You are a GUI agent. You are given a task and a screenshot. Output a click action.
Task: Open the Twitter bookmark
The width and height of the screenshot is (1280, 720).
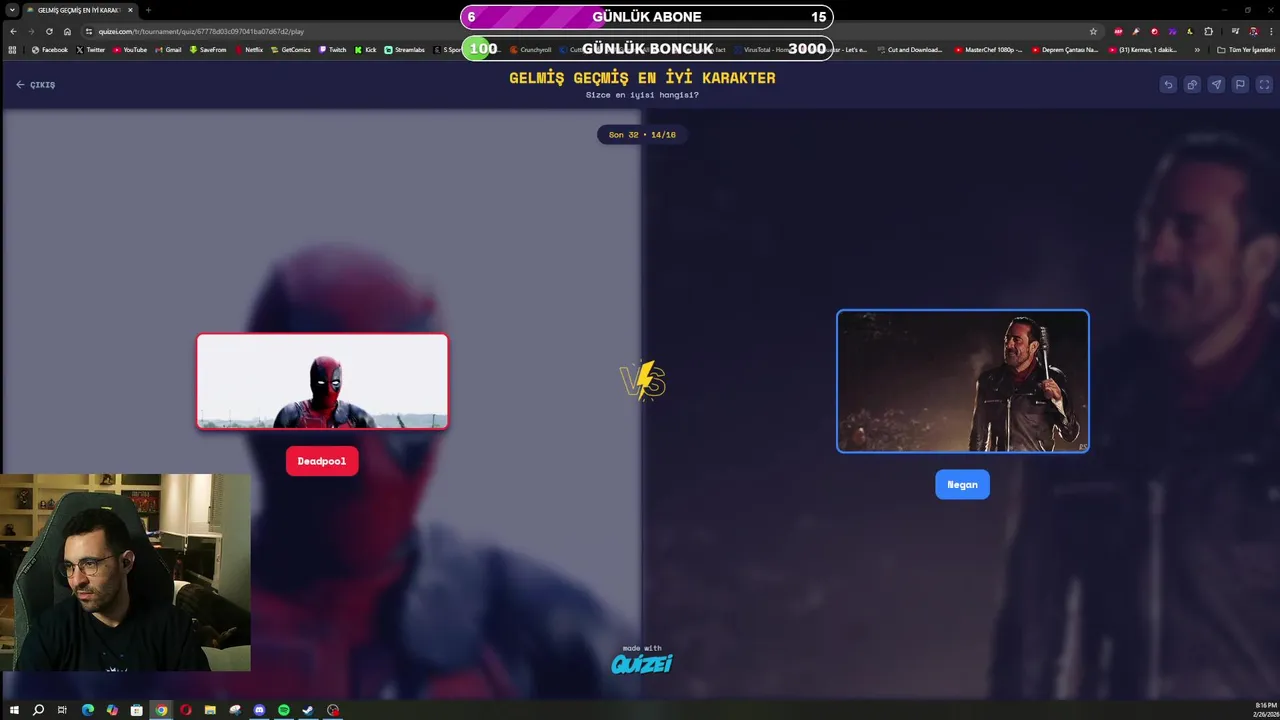click(x=91, y=49)
